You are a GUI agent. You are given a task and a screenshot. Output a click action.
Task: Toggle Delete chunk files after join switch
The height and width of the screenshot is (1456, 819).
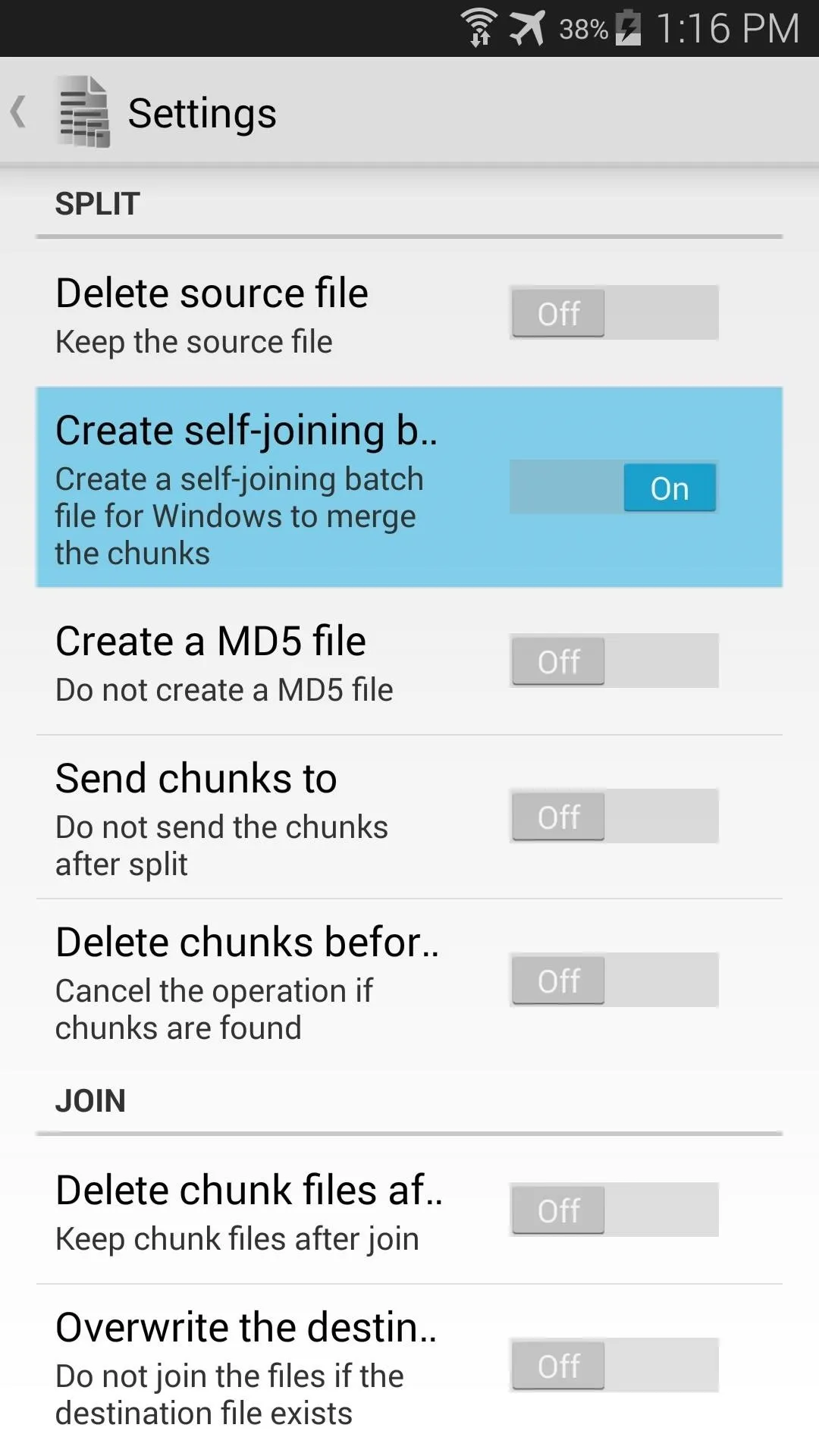coord(613,1210)
